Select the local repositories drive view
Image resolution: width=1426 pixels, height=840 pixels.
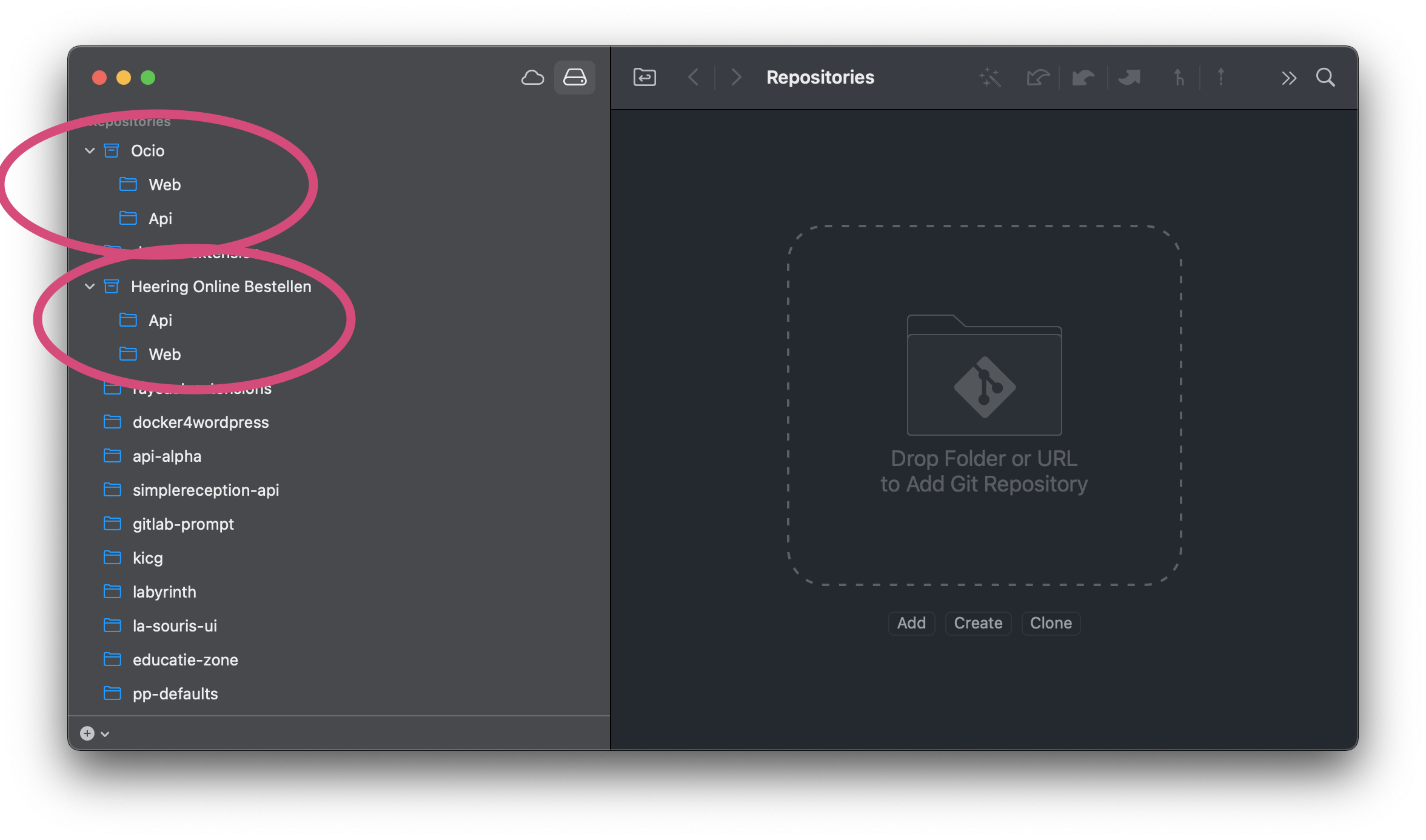[x=574, y=78]
